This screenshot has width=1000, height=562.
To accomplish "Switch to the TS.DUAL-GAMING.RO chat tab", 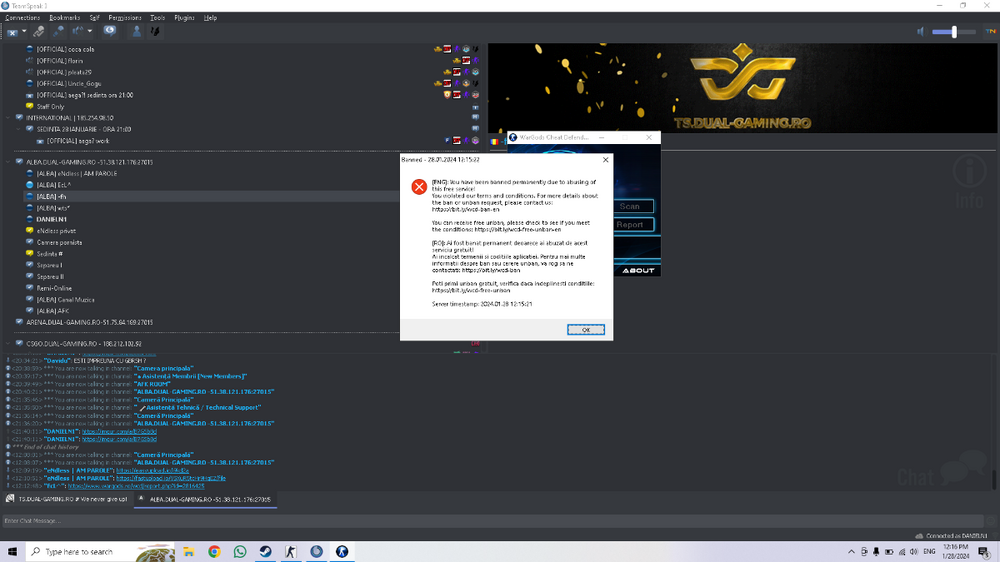I will (67, 498).
